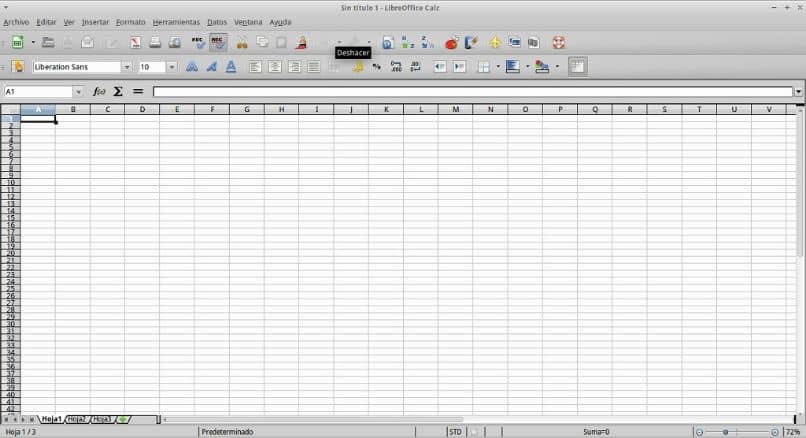
Task: Click the Sum sigma icon
Action: click(118, 92)
